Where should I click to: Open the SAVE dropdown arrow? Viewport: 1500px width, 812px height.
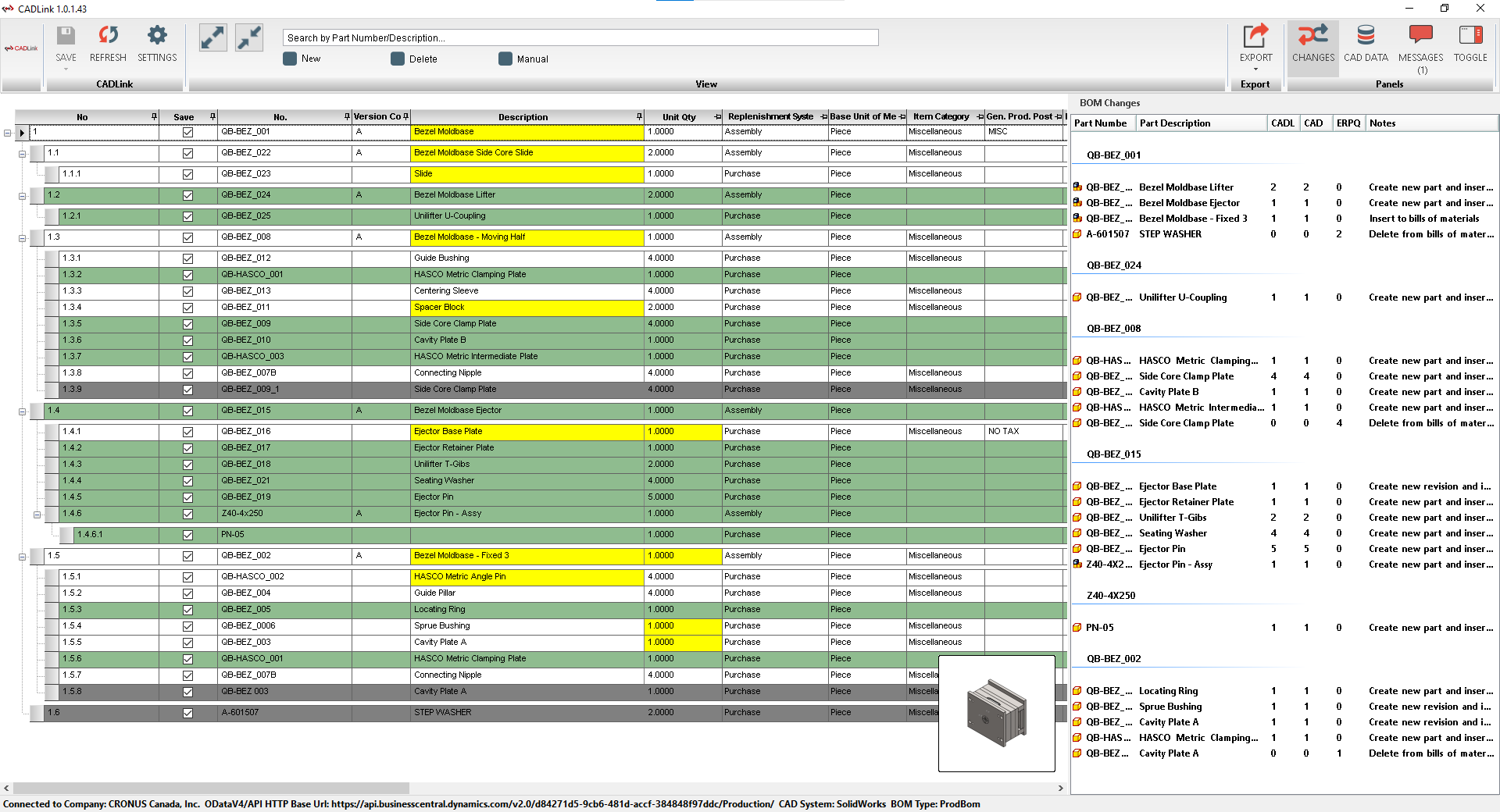[x=66, y=69]
